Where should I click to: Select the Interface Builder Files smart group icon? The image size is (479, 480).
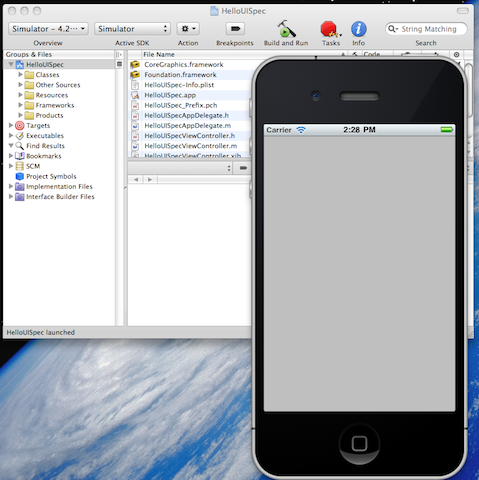coord(20,197)
